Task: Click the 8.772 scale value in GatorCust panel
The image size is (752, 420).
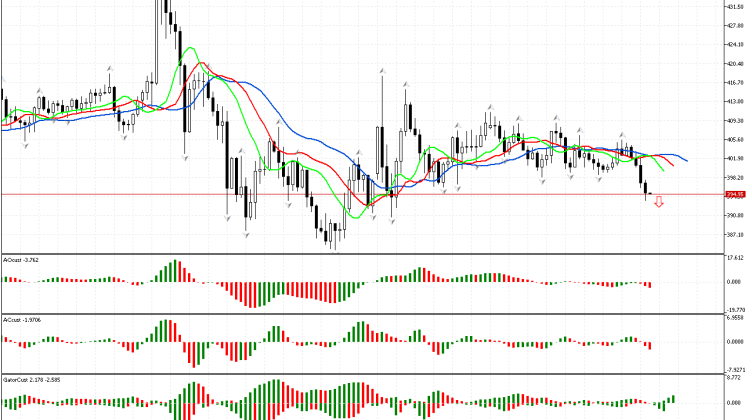Action: coord(735,378)
